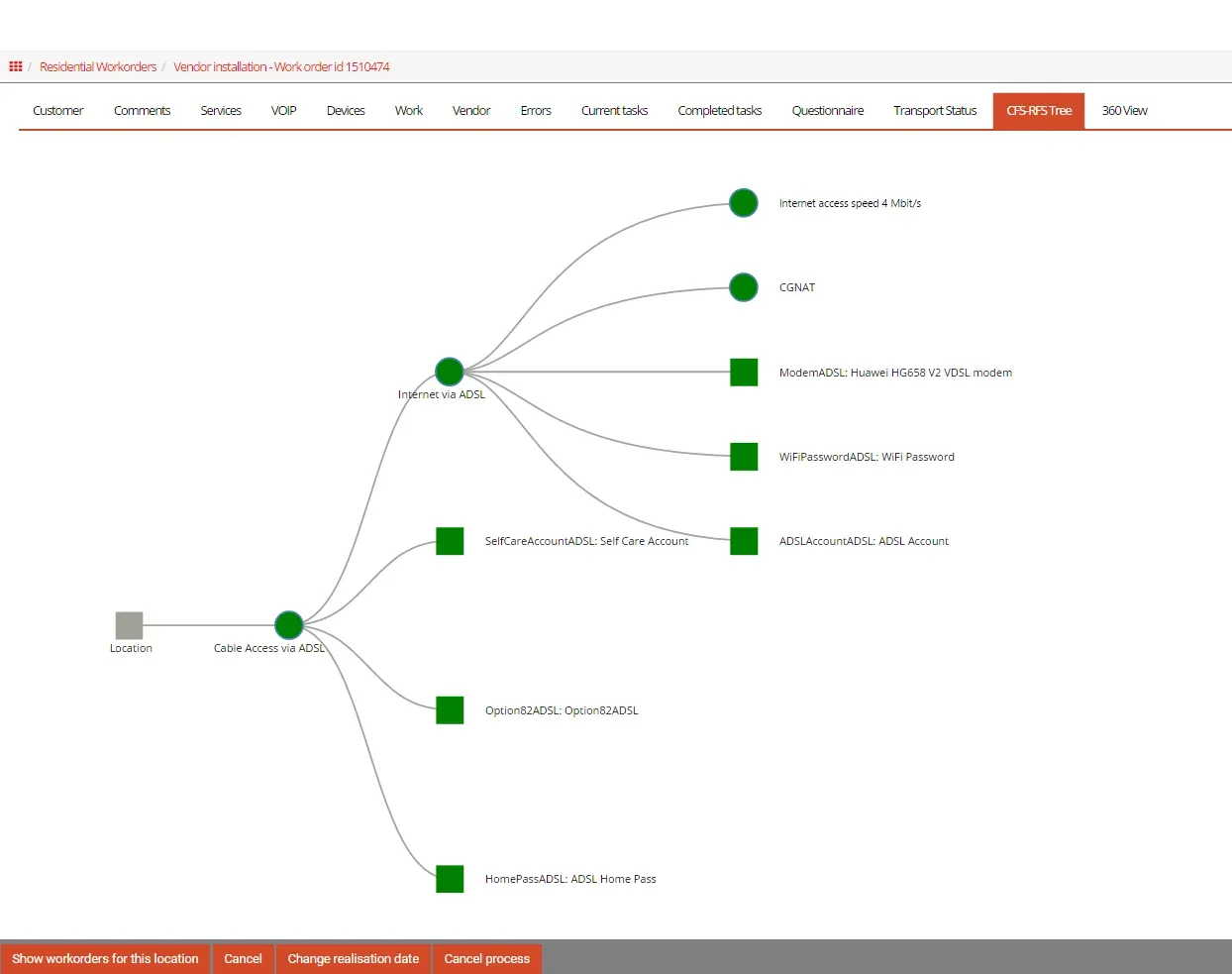The width and height of the screenshot is (1232, 974).
Task: Open the Residential Workorders breadcrumb link
Action: point(98,67)
